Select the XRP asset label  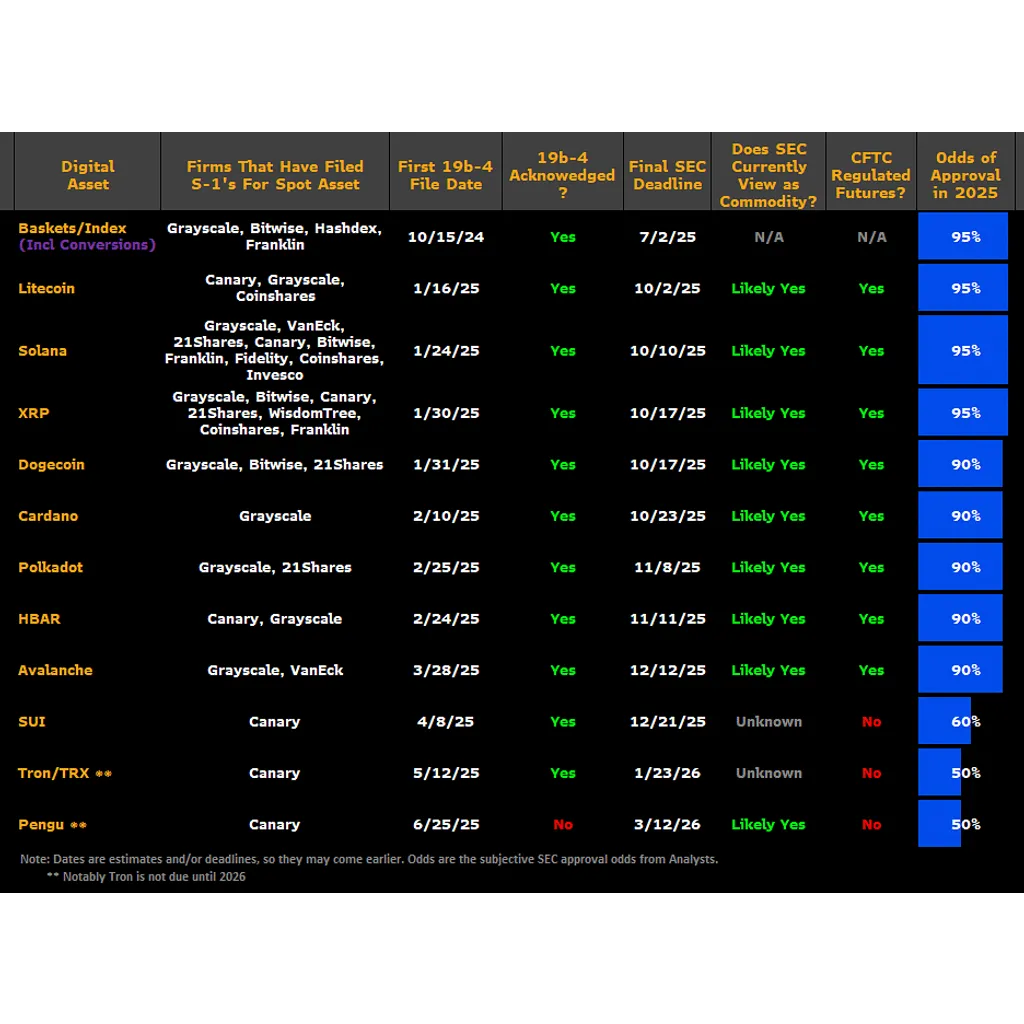click(x=34, y=413)
